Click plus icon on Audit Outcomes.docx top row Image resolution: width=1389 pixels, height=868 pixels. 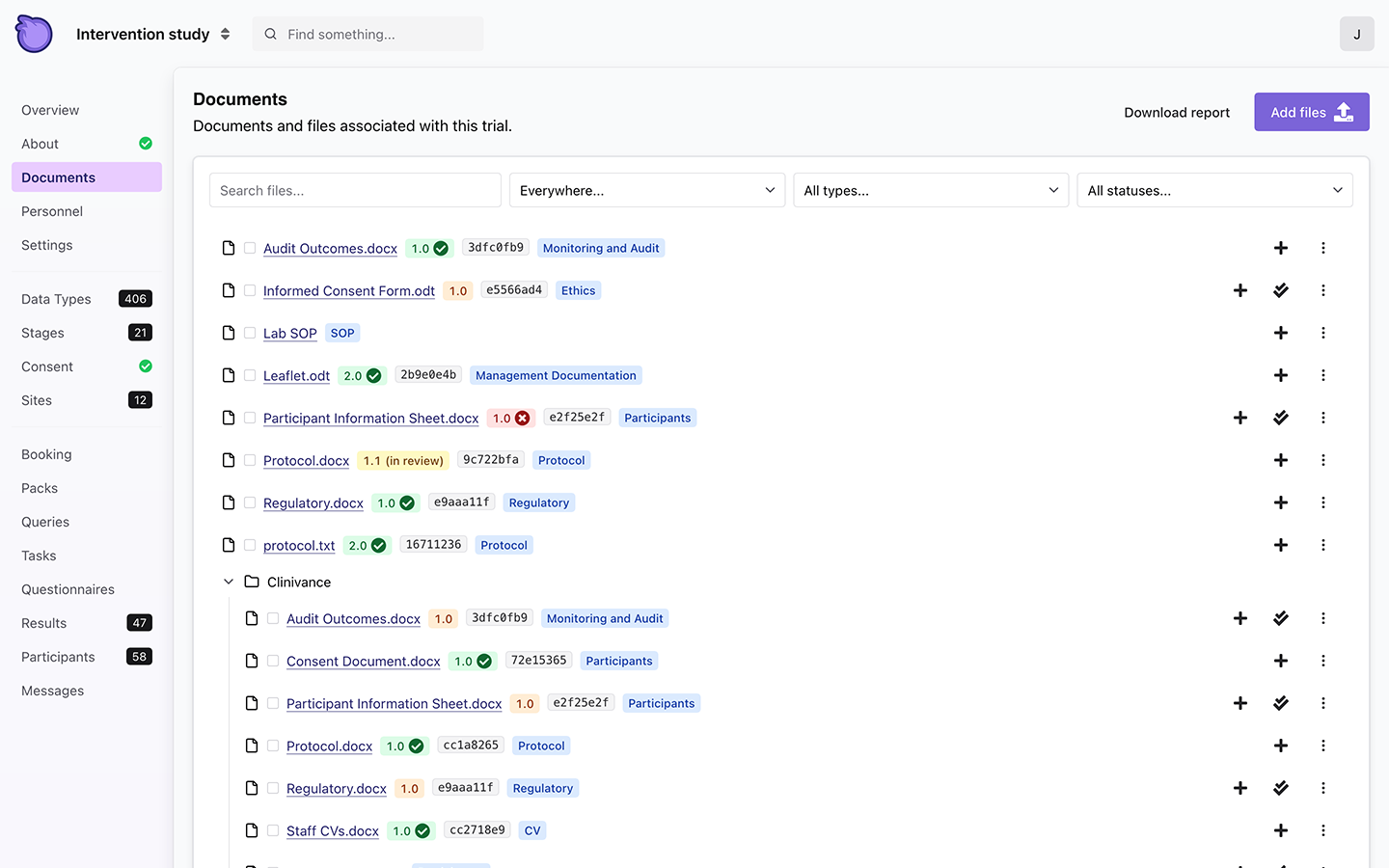1281,248
